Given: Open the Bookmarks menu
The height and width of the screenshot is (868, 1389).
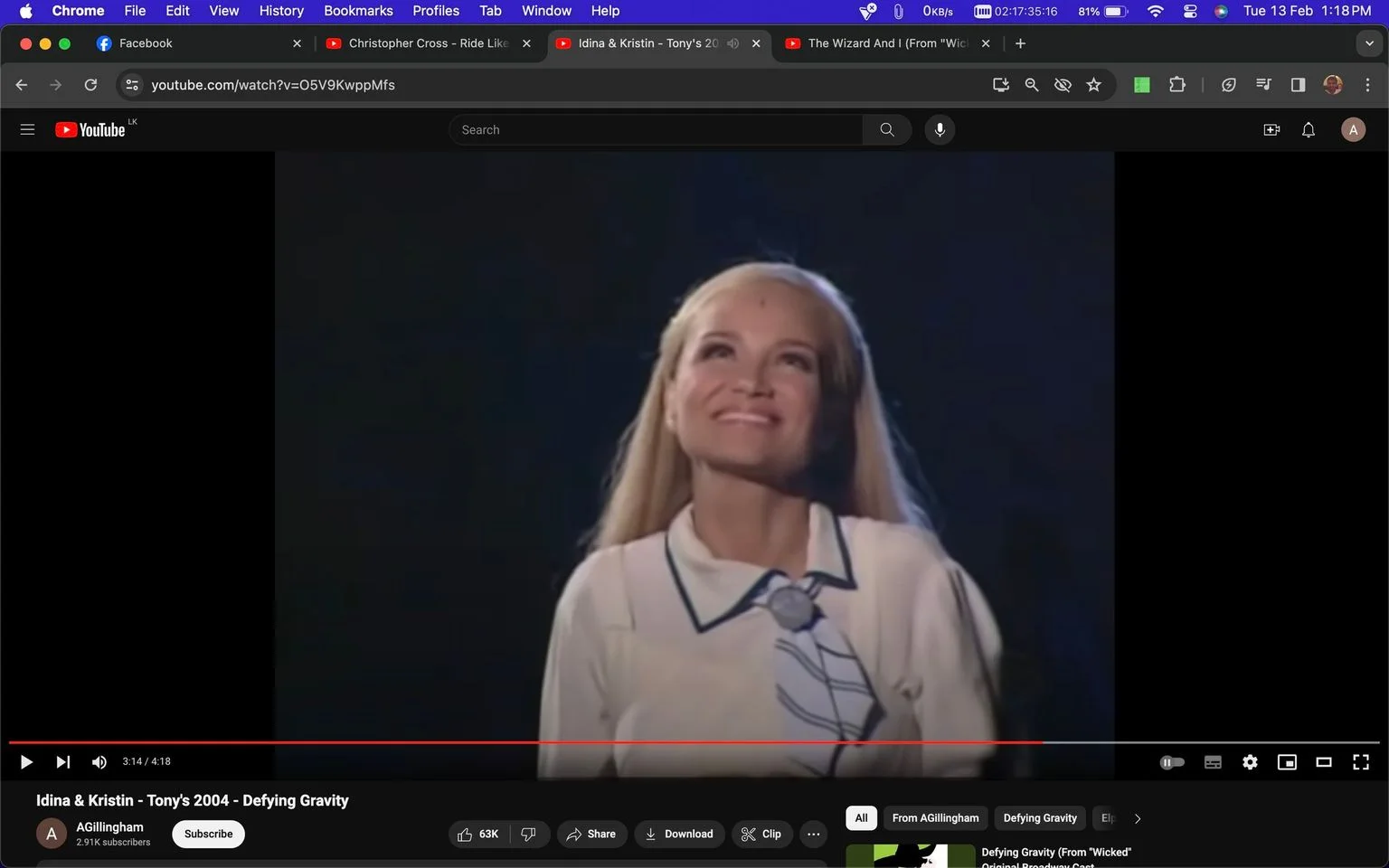Looking at the screenshot, I should pos(358,11).
